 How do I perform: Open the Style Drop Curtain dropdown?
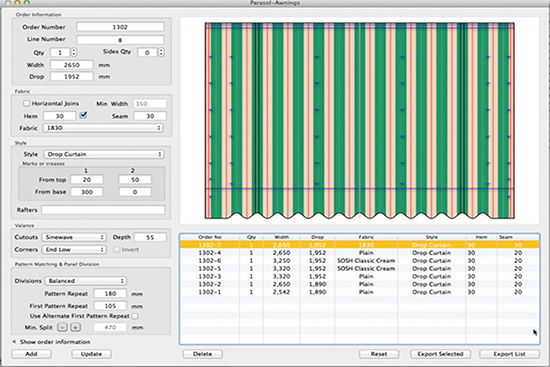[104, 154]
